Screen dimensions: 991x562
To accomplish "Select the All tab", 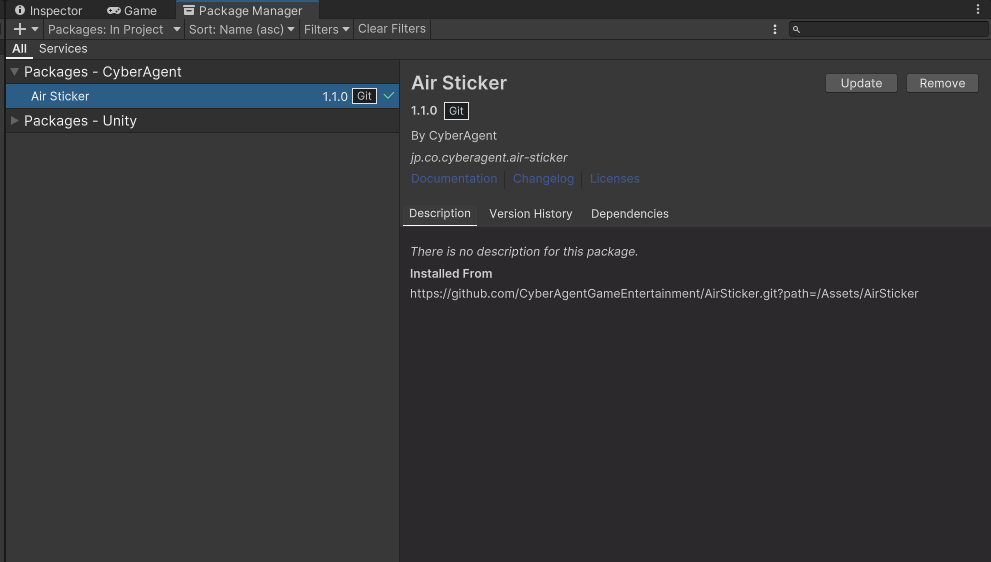I will tap(20, 49).
